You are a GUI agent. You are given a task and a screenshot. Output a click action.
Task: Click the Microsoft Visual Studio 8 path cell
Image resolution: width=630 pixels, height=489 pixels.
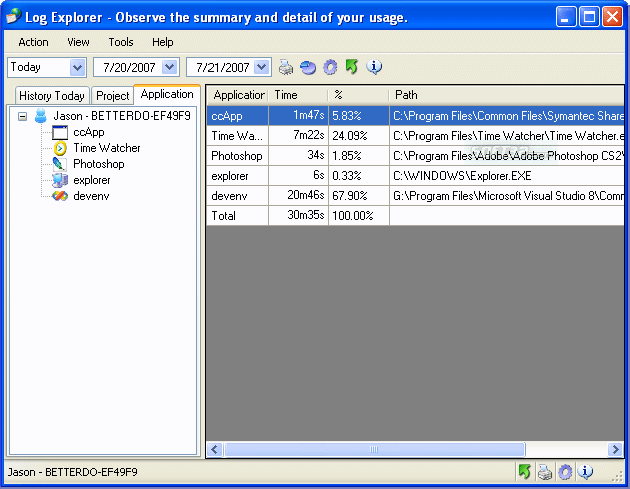(507, 196)
